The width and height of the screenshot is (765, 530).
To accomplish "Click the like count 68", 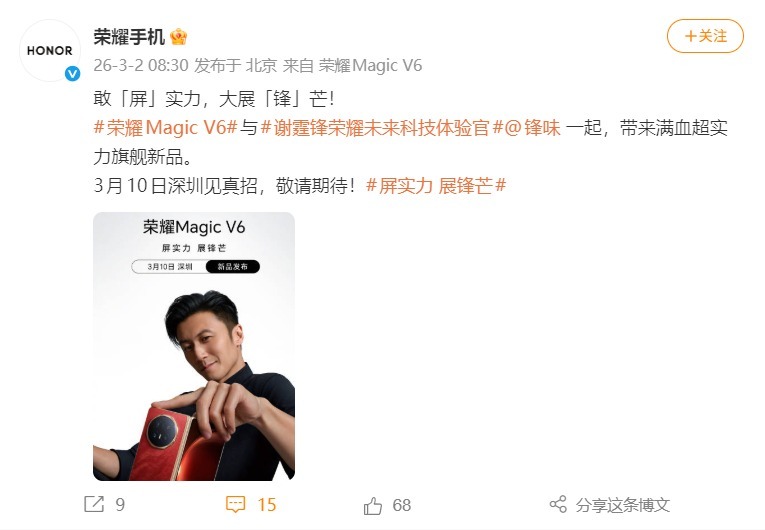I will [x=402, y=505].
